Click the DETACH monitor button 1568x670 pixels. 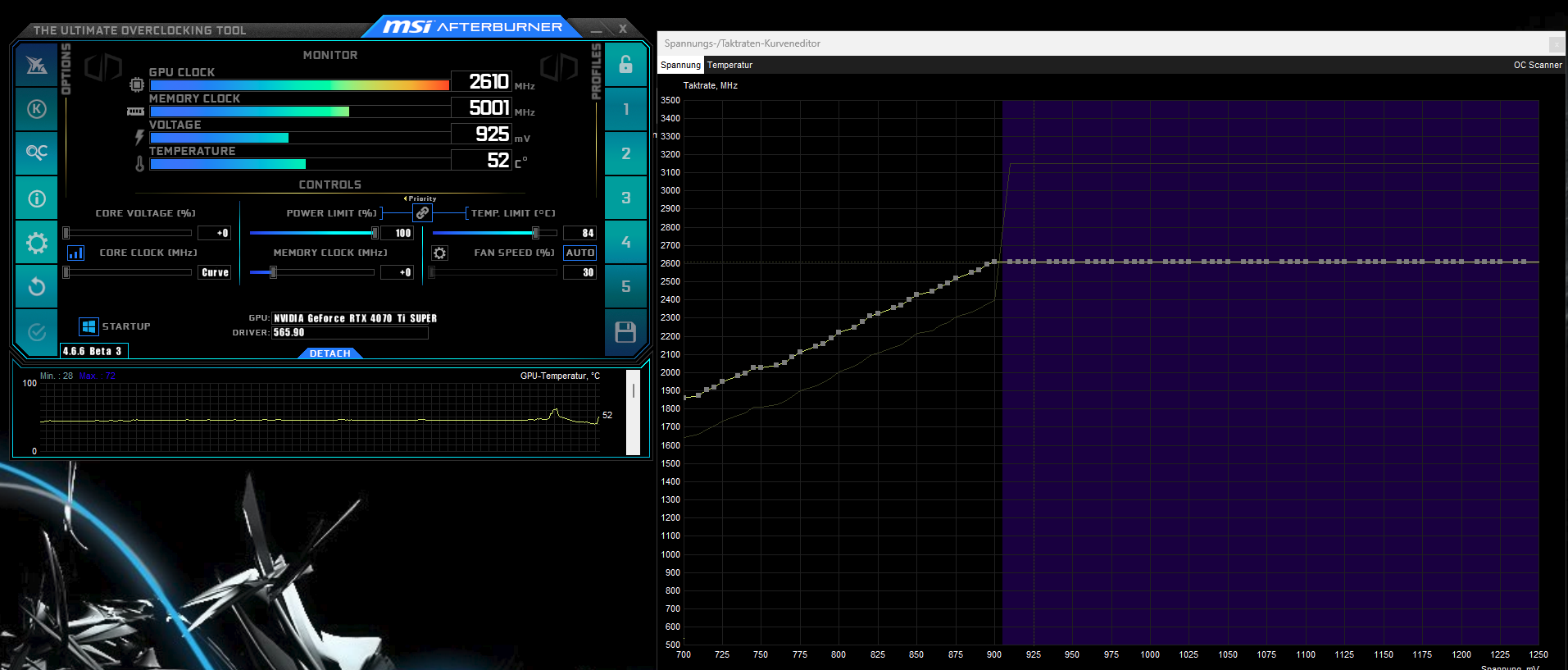[x=330, y=353]
